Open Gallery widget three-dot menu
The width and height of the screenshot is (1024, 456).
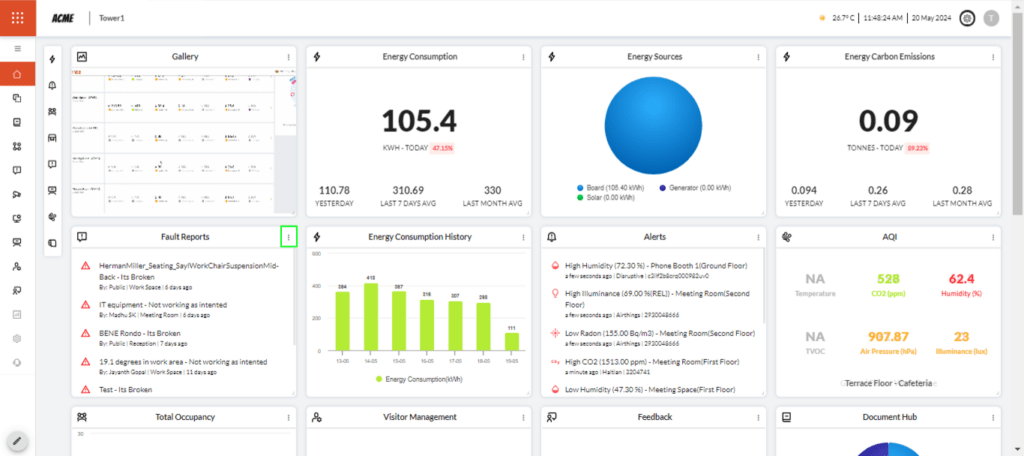(x=288, y=57)
